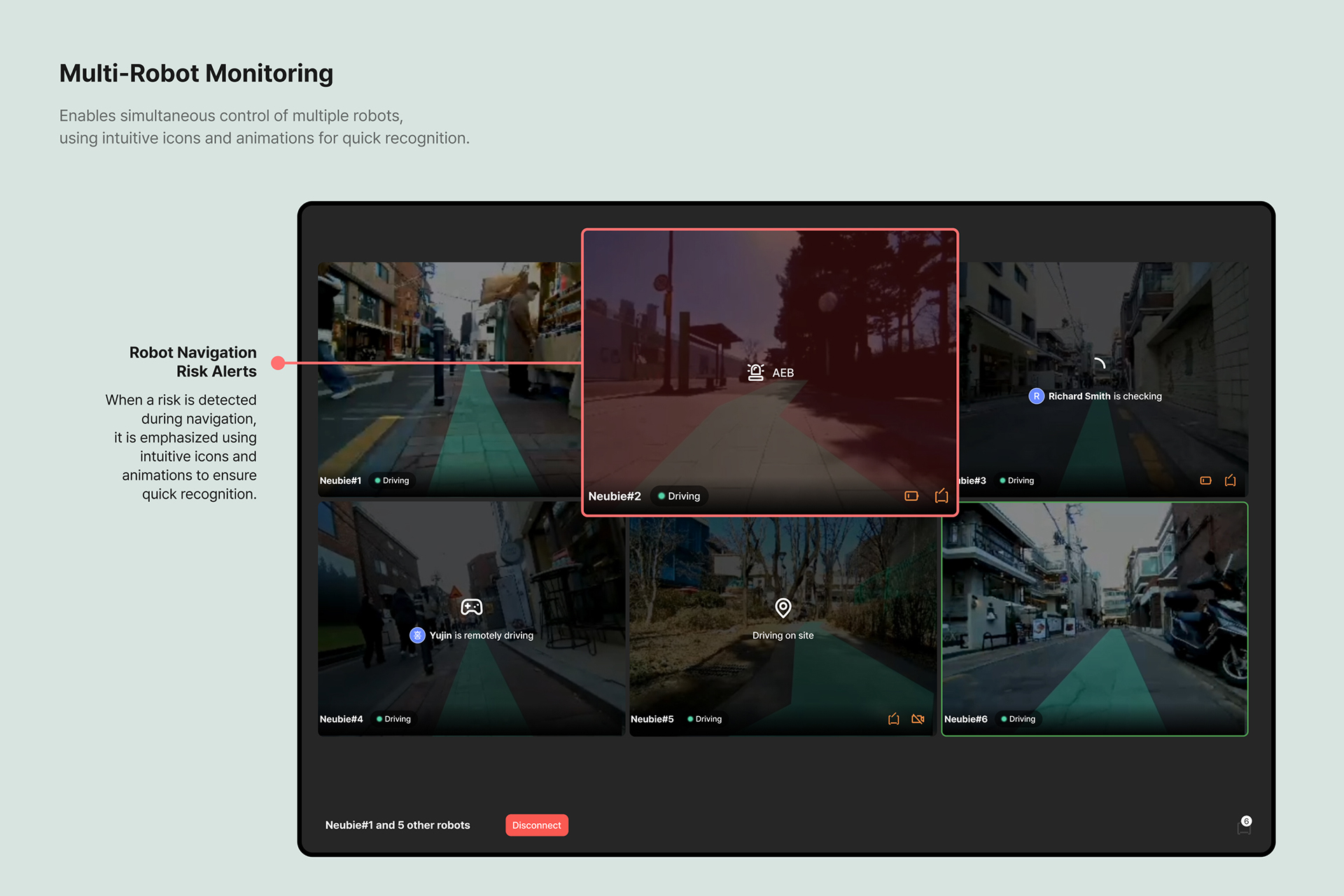
Task: Select the Neubie#6 camera feed with green border
Action: click(1095, 619)
